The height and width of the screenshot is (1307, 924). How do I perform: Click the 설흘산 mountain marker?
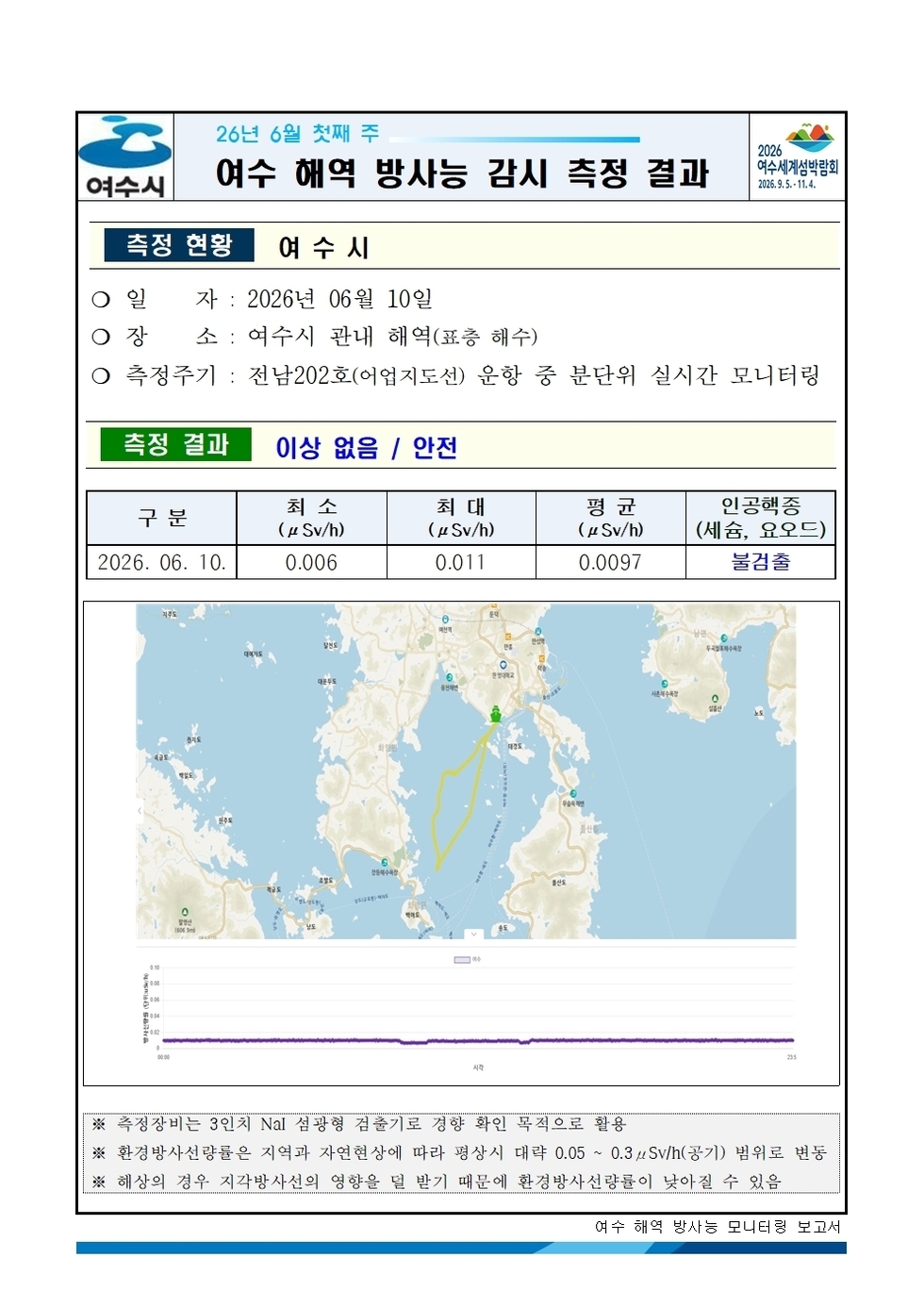click(x=715, y=699)
